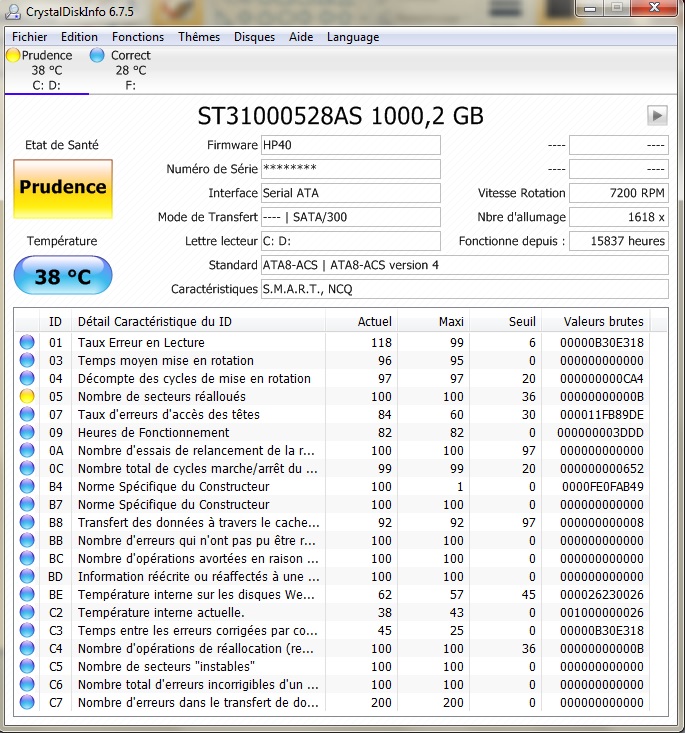
Task: Click status icon of Taux d'erreurs d'accès des têtes
Action: coord(27,414)
